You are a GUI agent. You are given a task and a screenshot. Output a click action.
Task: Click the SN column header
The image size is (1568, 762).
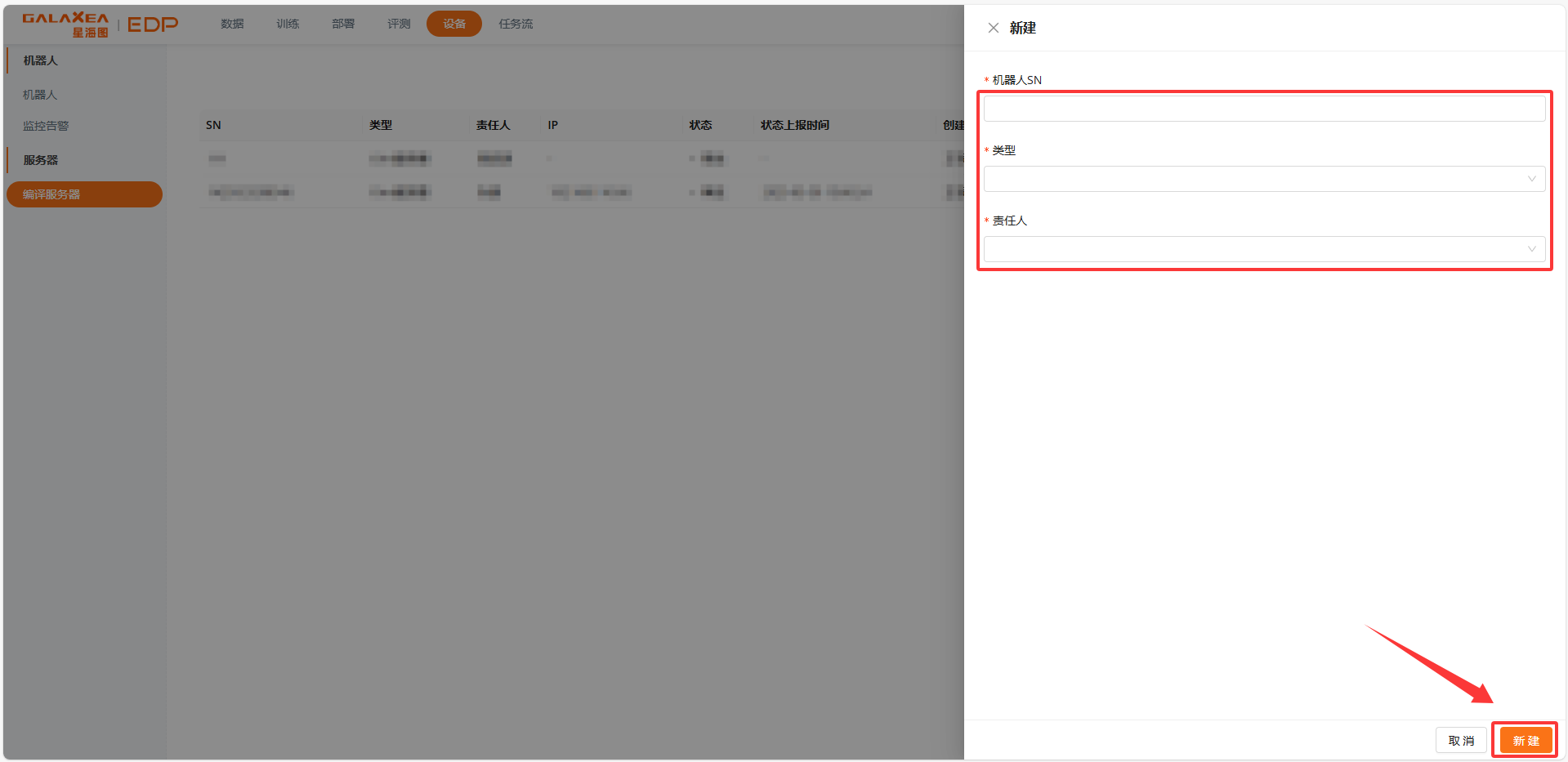coord(213,125)
